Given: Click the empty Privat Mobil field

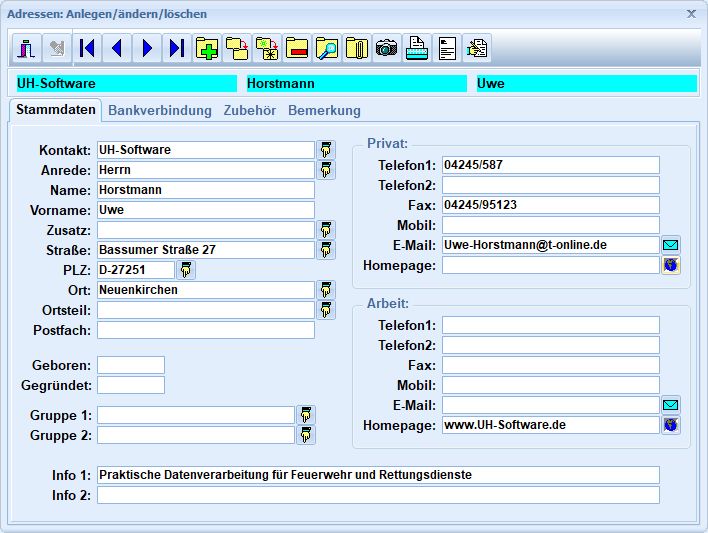Looking at the screenshot, I should (x=551, y=225).
